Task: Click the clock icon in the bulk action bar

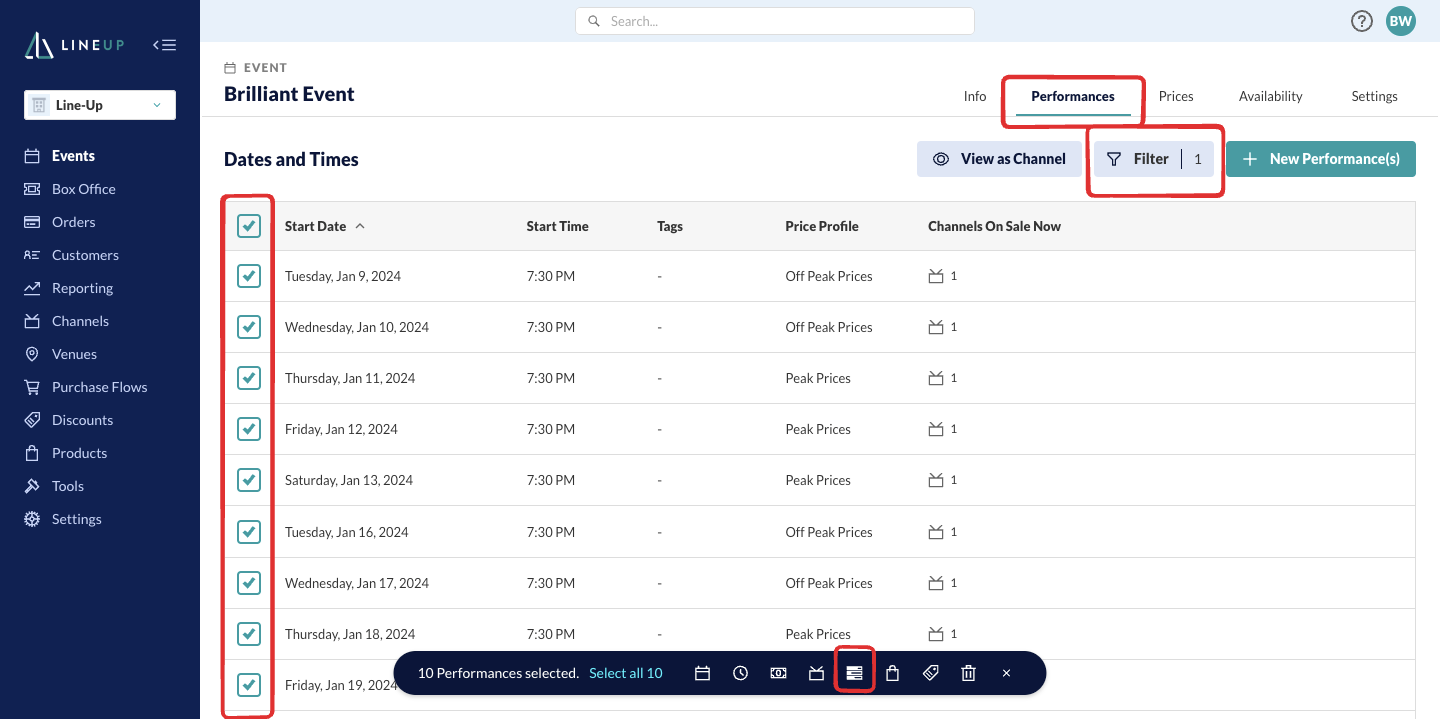Action: coord(740,673)
